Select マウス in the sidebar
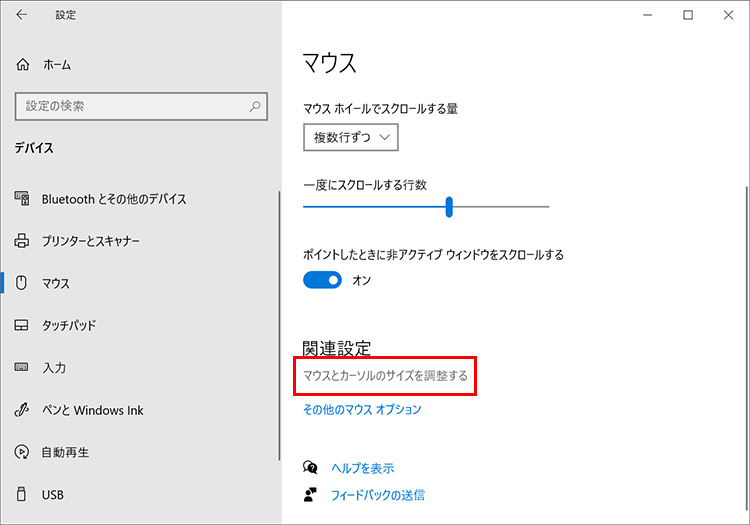 pyautogui.click(x=56, y=284)
